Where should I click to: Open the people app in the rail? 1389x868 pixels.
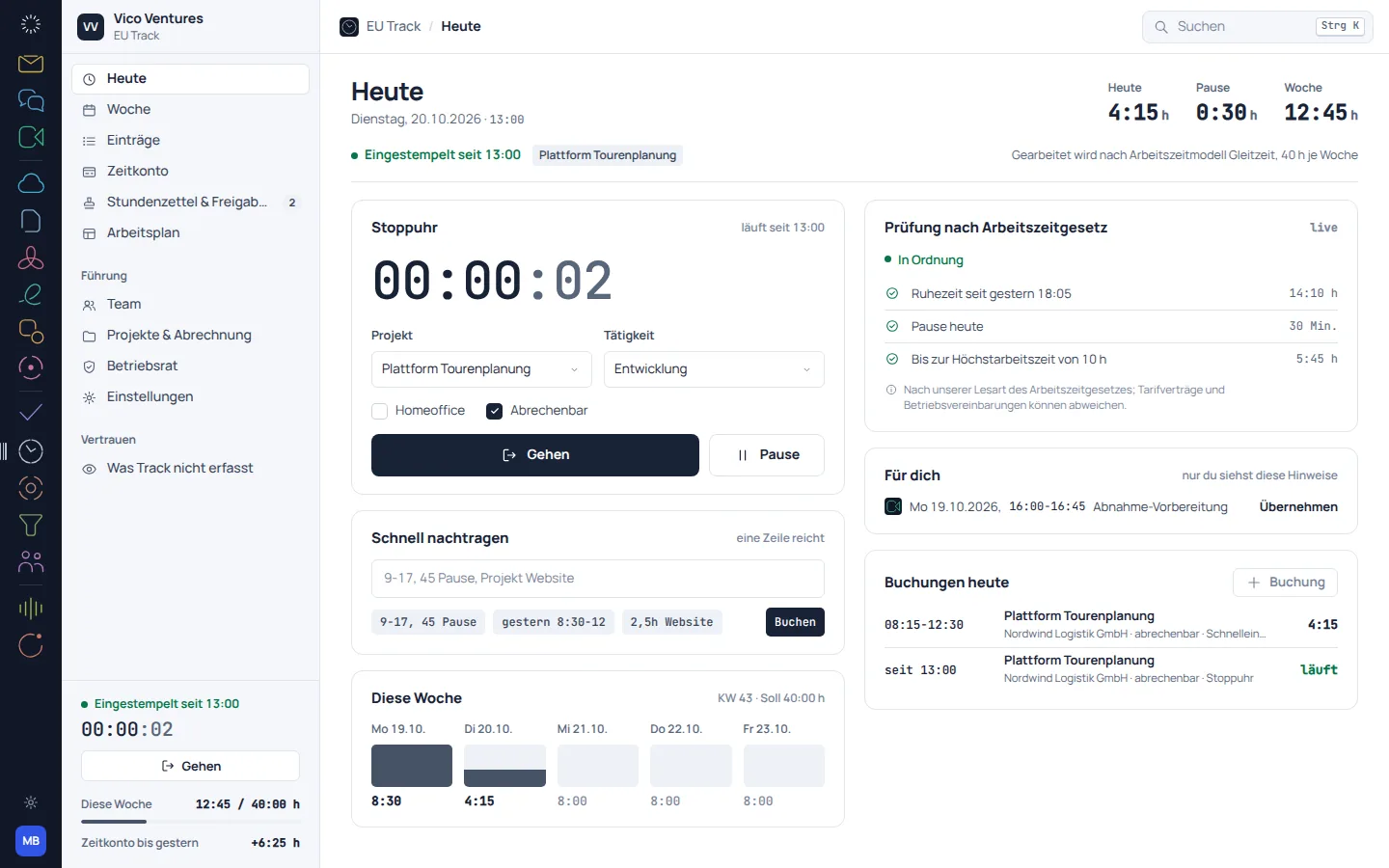[31, 561]
